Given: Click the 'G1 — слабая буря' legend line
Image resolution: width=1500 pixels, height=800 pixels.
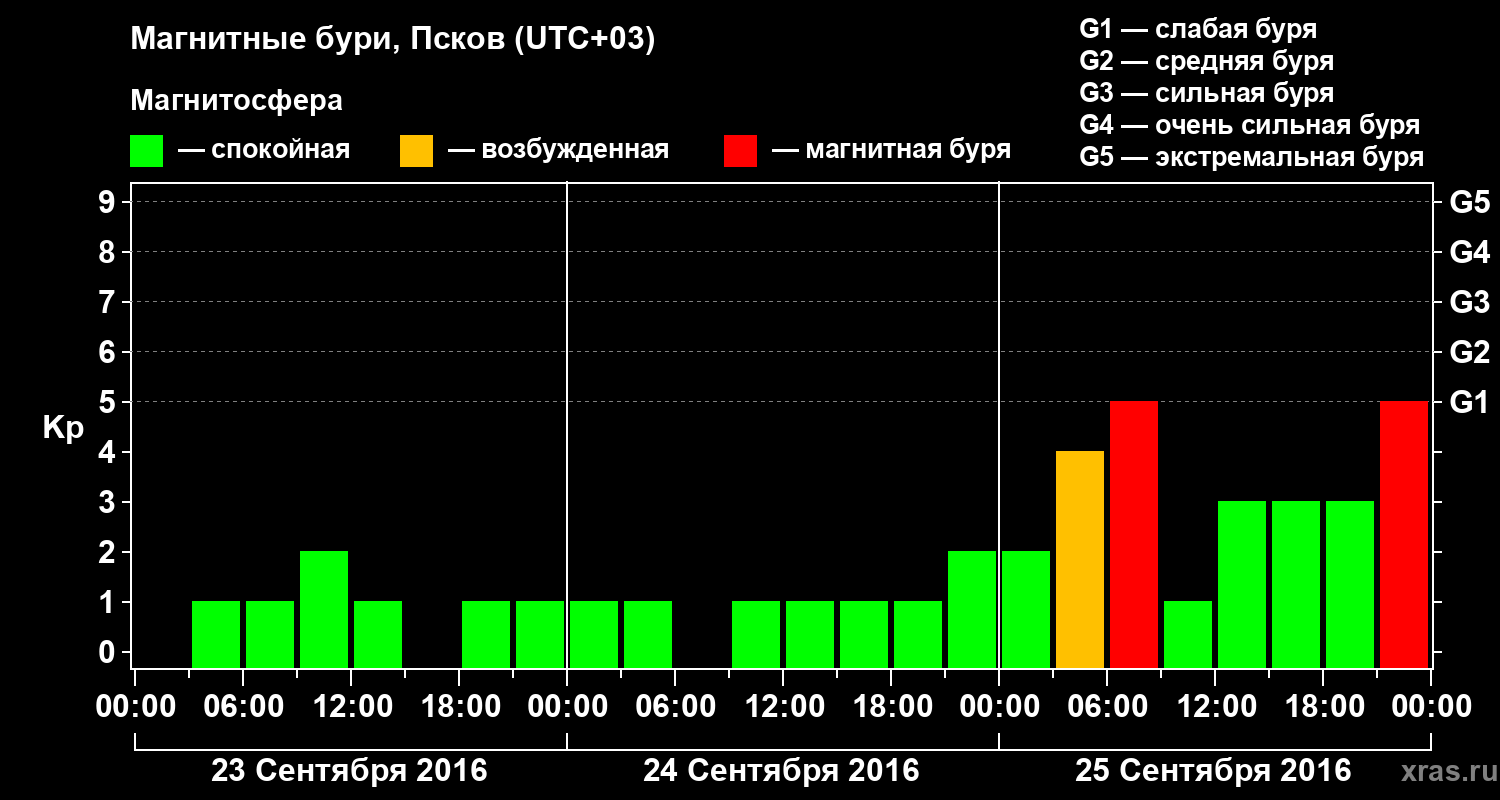Looking at the screenshot, I should pyautogui.click(x=1198, y=29).
